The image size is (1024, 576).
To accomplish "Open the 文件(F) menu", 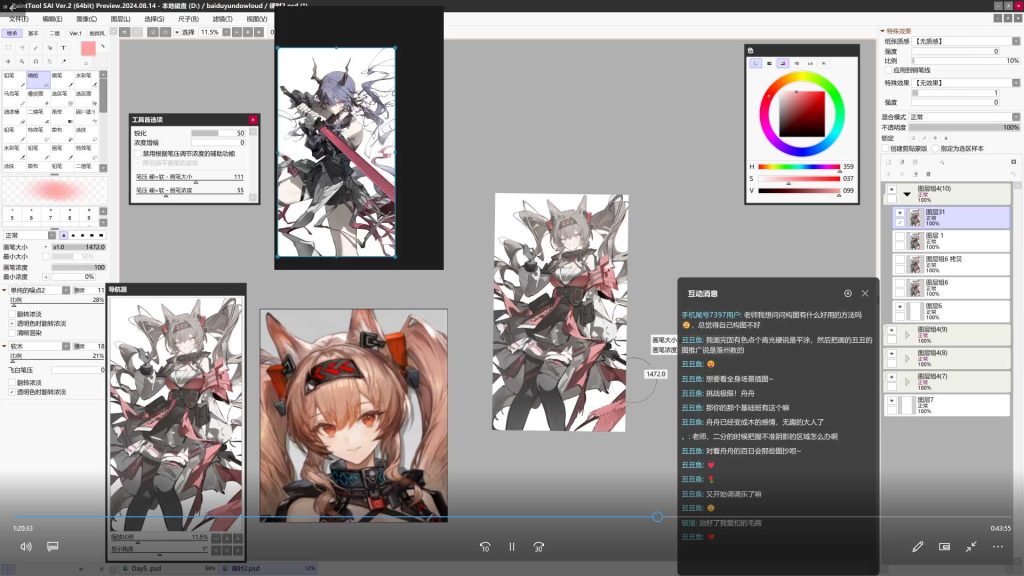I will click(x=18, y=19).
